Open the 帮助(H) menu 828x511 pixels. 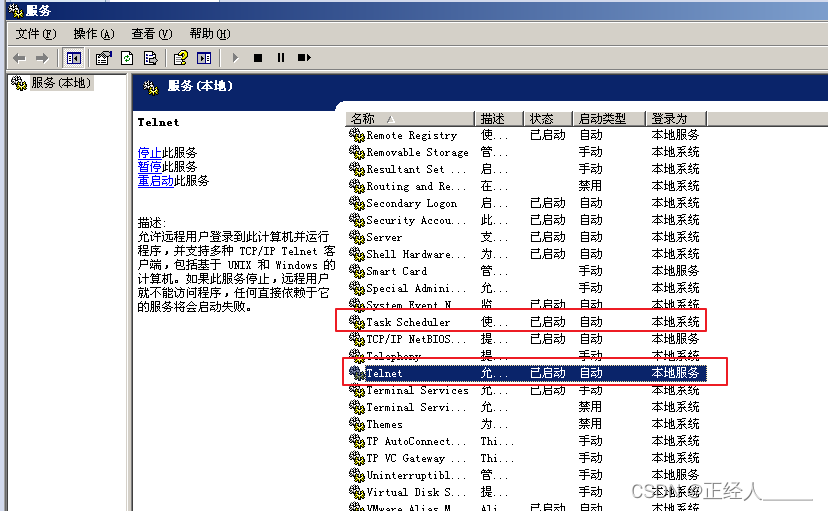tap(210, 34)
